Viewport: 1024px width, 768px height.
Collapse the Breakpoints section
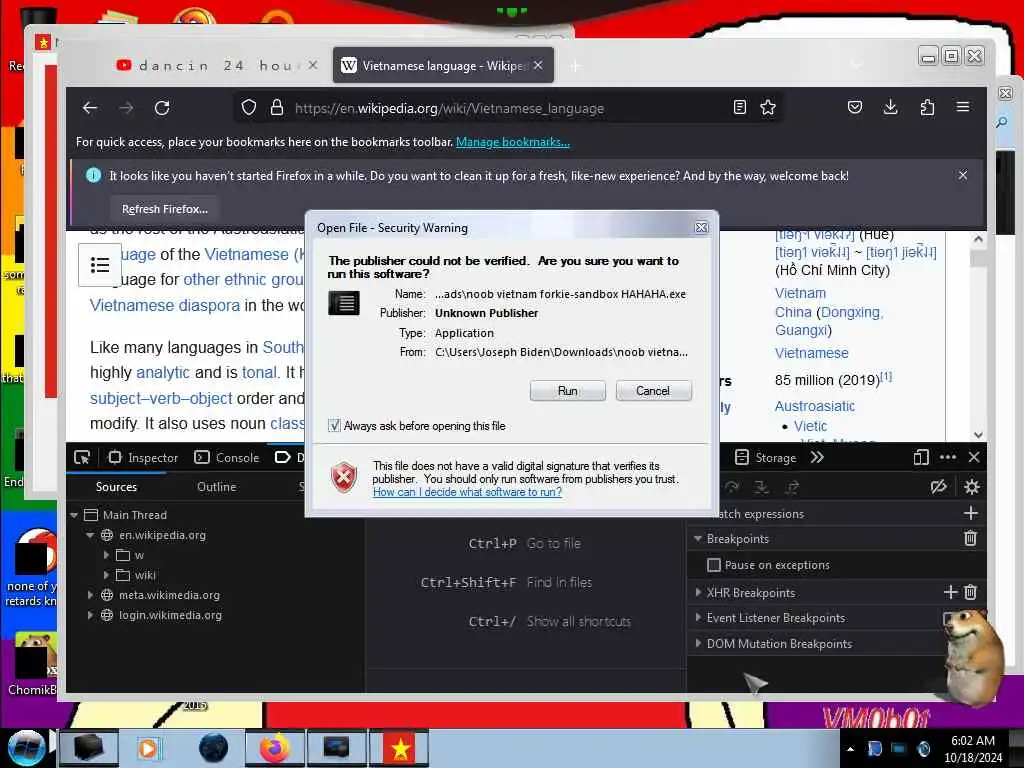point(697,539)
